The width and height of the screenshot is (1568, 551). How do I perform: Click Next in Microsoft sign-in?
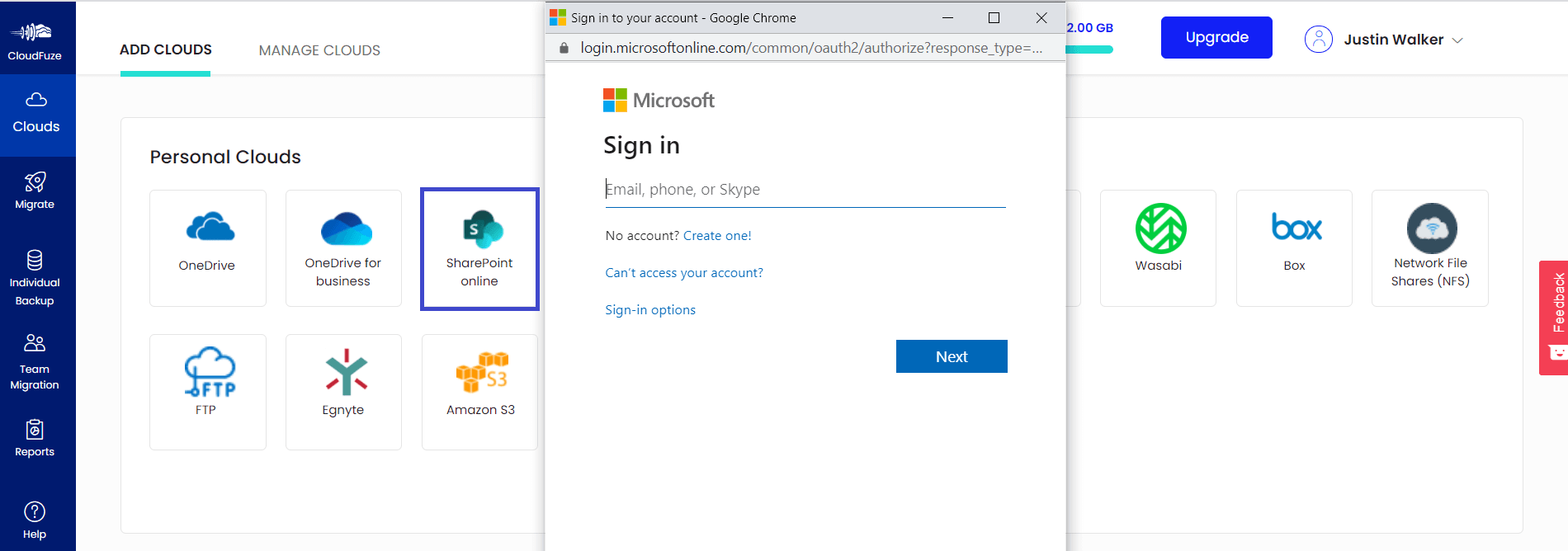(x=952, y=356)
